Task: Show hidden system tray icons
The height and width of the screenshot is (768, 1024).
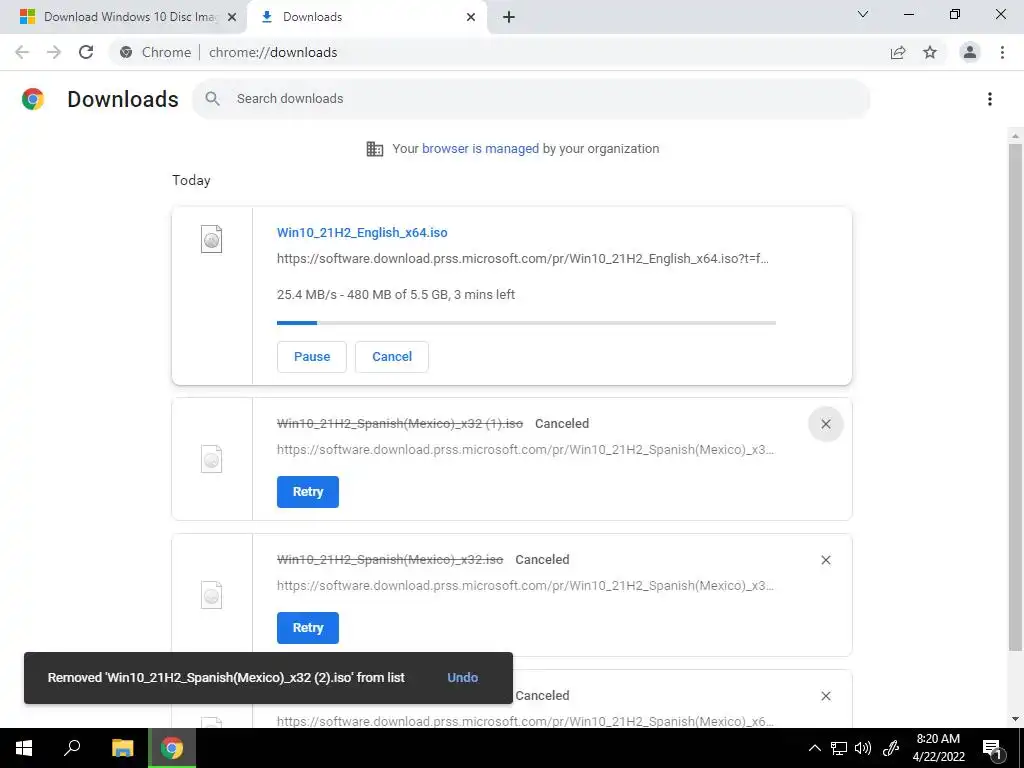Action: [814, 748]
